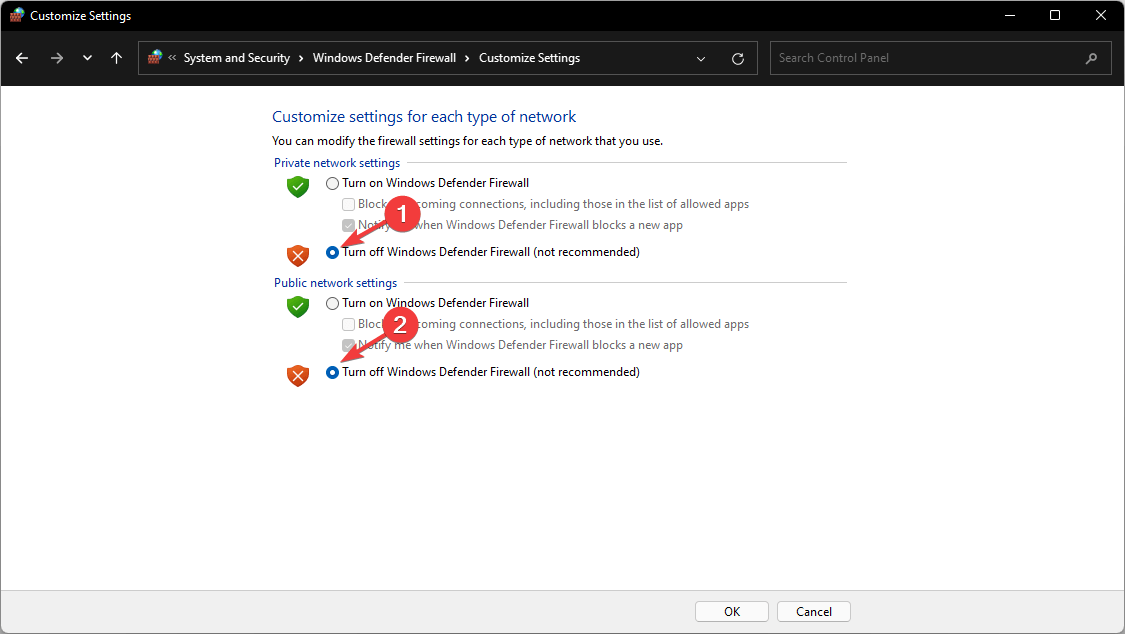Image resolution: width=1125 pixels, height=634 pixels.
Task: Click the green shield icon under Public network settings
Action: (x=297, y=306)
